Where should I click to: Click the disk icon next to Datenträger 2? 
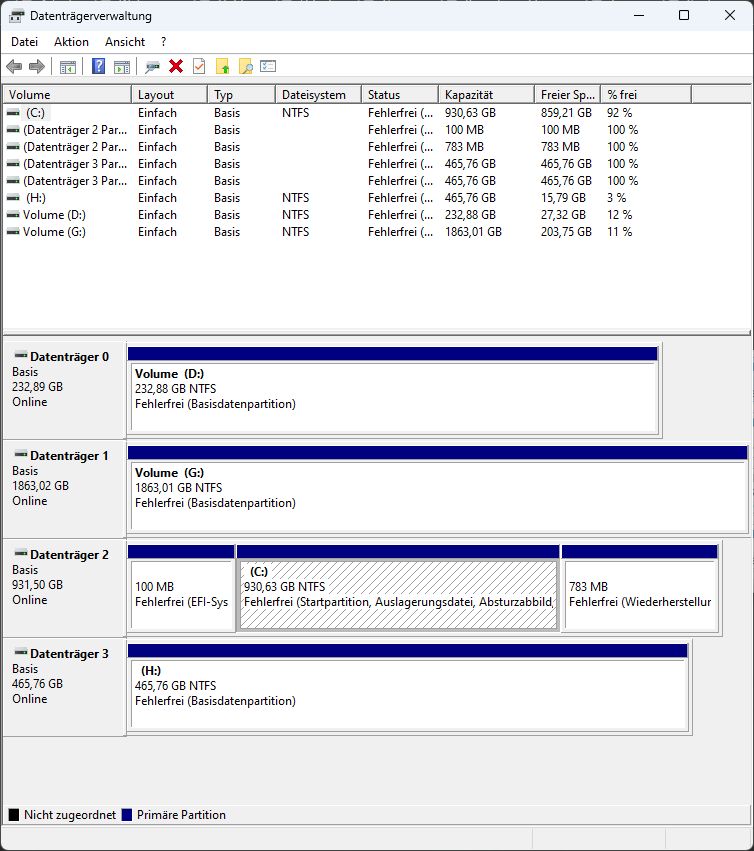pyautogui.click(x=21, y=554)
